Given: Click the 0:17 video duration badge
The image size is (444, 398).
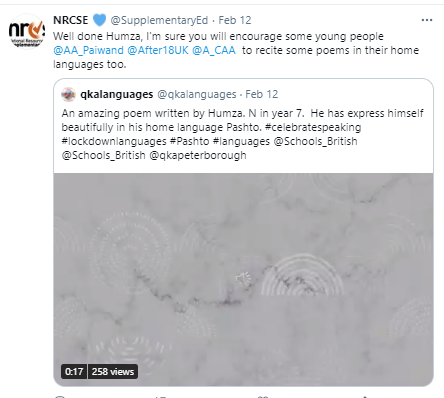Looking at the screenshot, I should 74,372.
